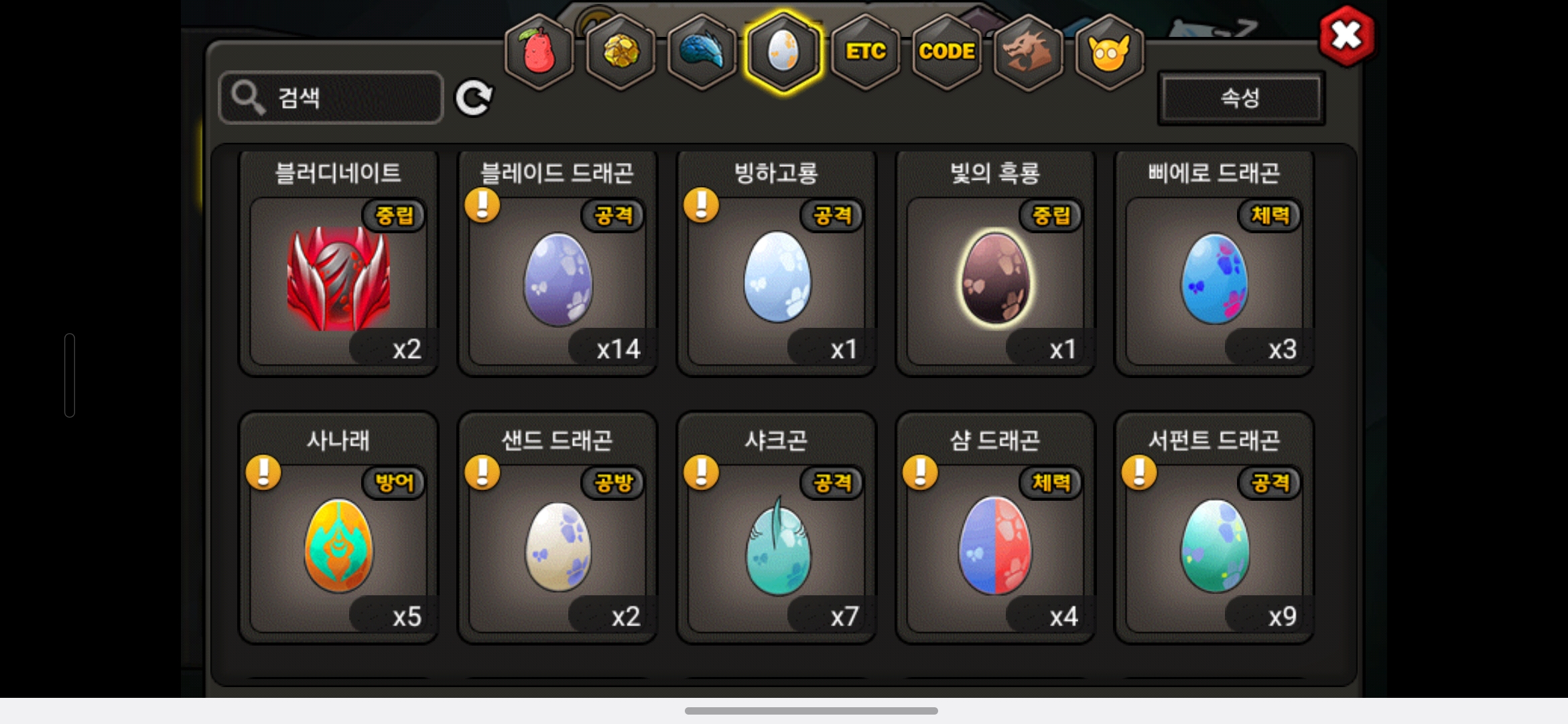The width and height of the screenshot is (1568, 724).
Task: Focus the 검색 search field
Action: click(x=331, y=98)
